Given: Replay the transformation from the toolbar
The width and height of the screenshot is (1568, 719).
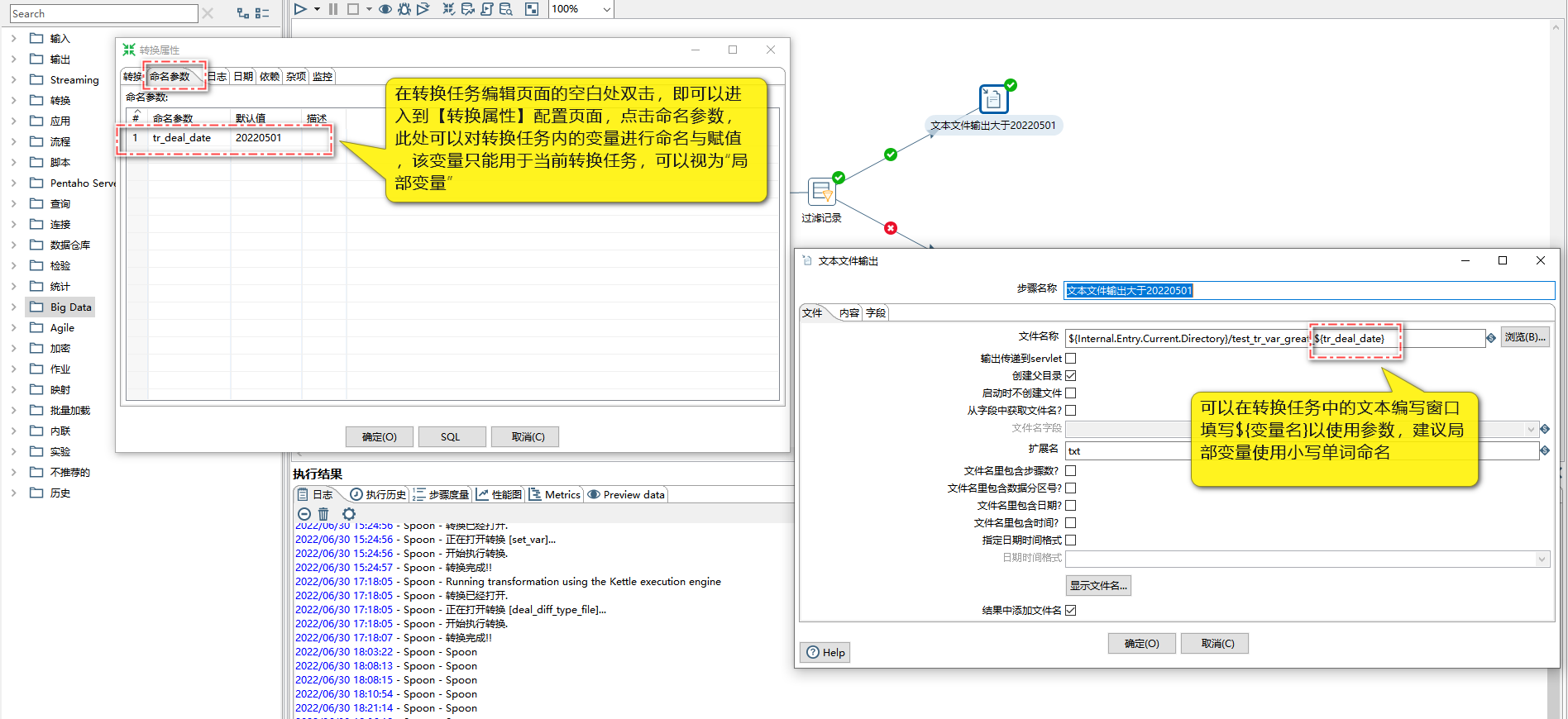Looking at the screenshot, I should pyautogui.click(x=423, y=9).
